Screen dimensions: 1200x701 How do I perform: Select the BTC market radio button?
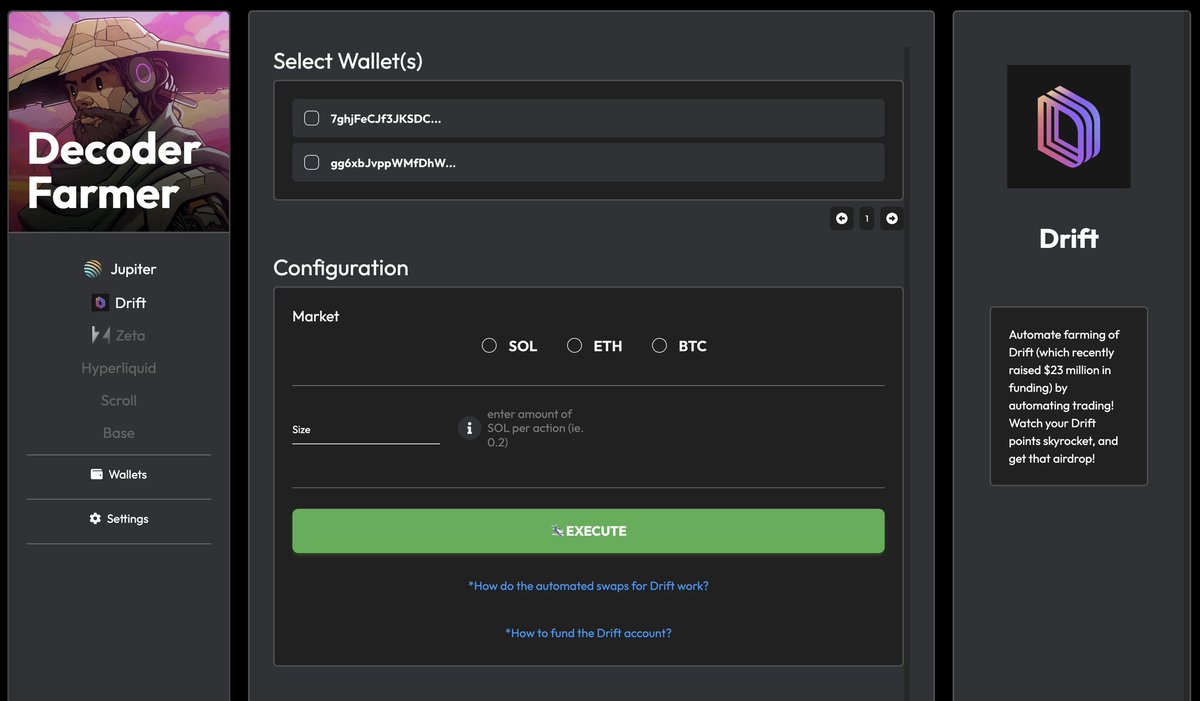(659, 345)
